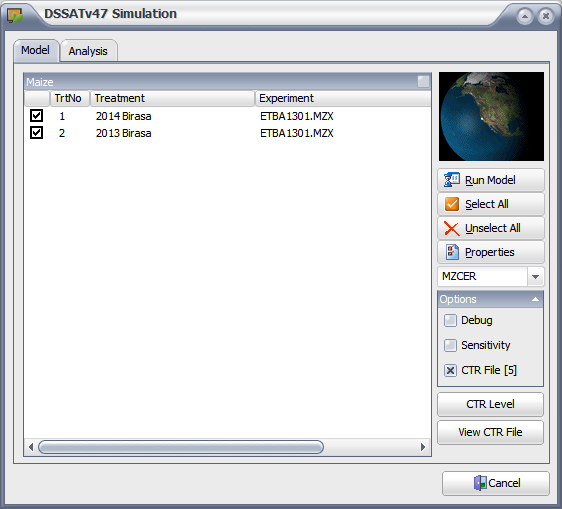Click the horizontal scrollbar thumb
Screen dimensions: 562x509
[x=181, y=447]
